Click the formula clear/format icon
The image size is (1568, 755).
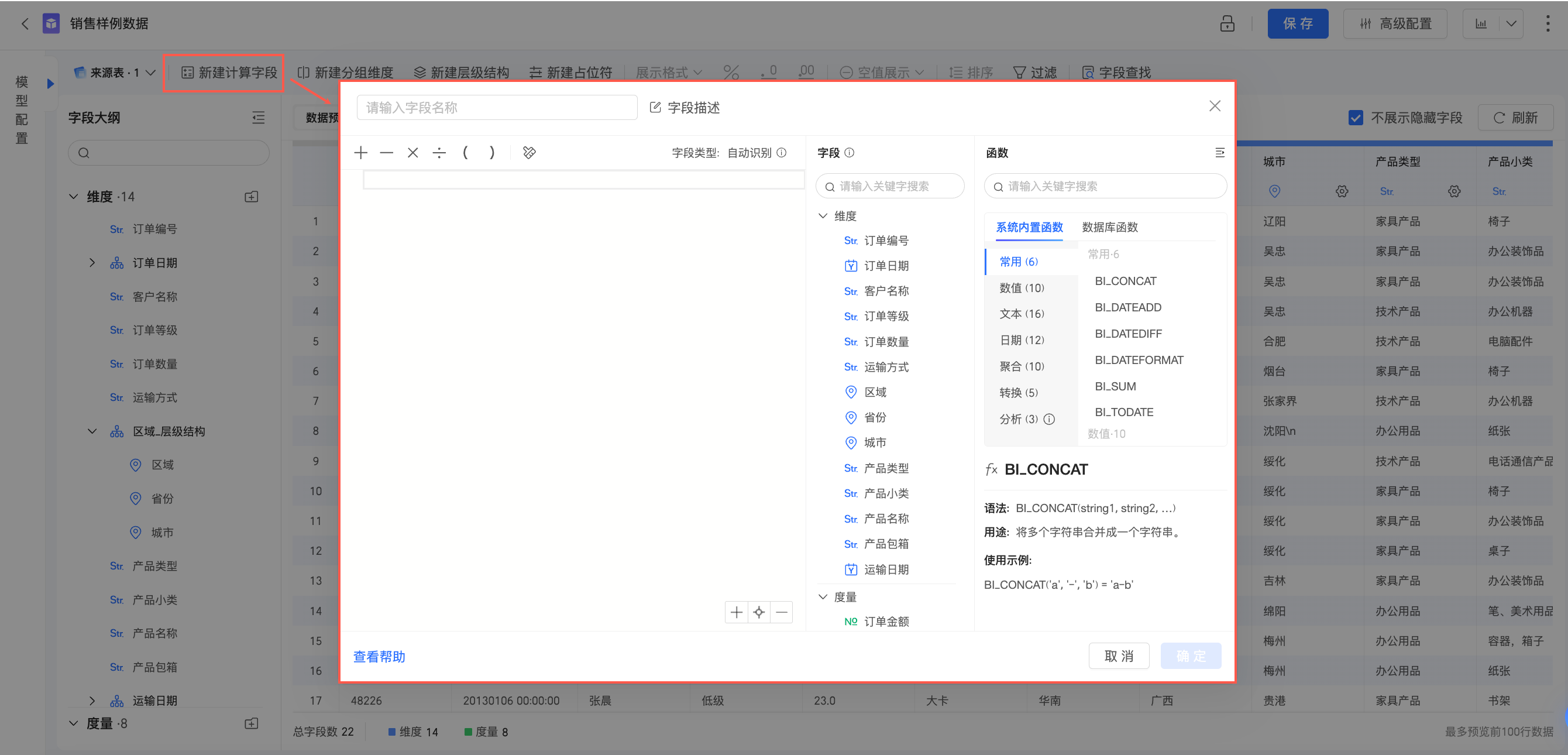(529, 153)
